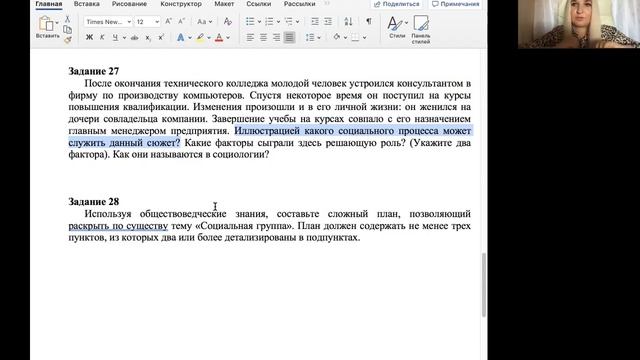This screenshot has width=640, height=360.
Task: Decrease font size with smaller A icon
Action: [x=182, y=21]
